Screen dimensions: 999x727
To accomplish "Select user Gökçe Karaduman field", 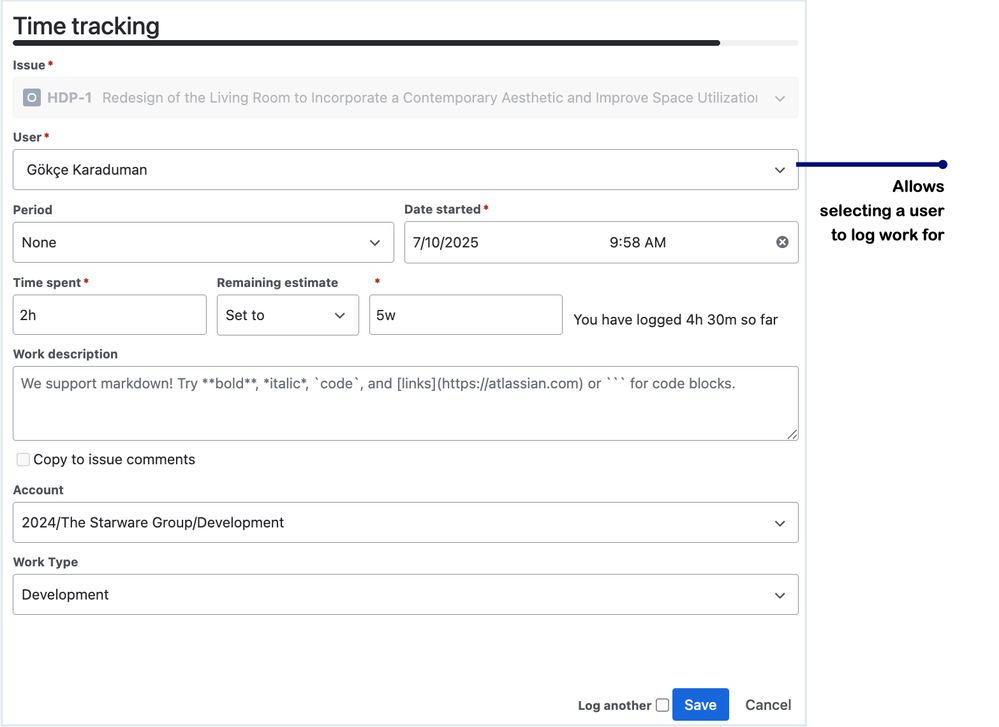I will point(405,169).
